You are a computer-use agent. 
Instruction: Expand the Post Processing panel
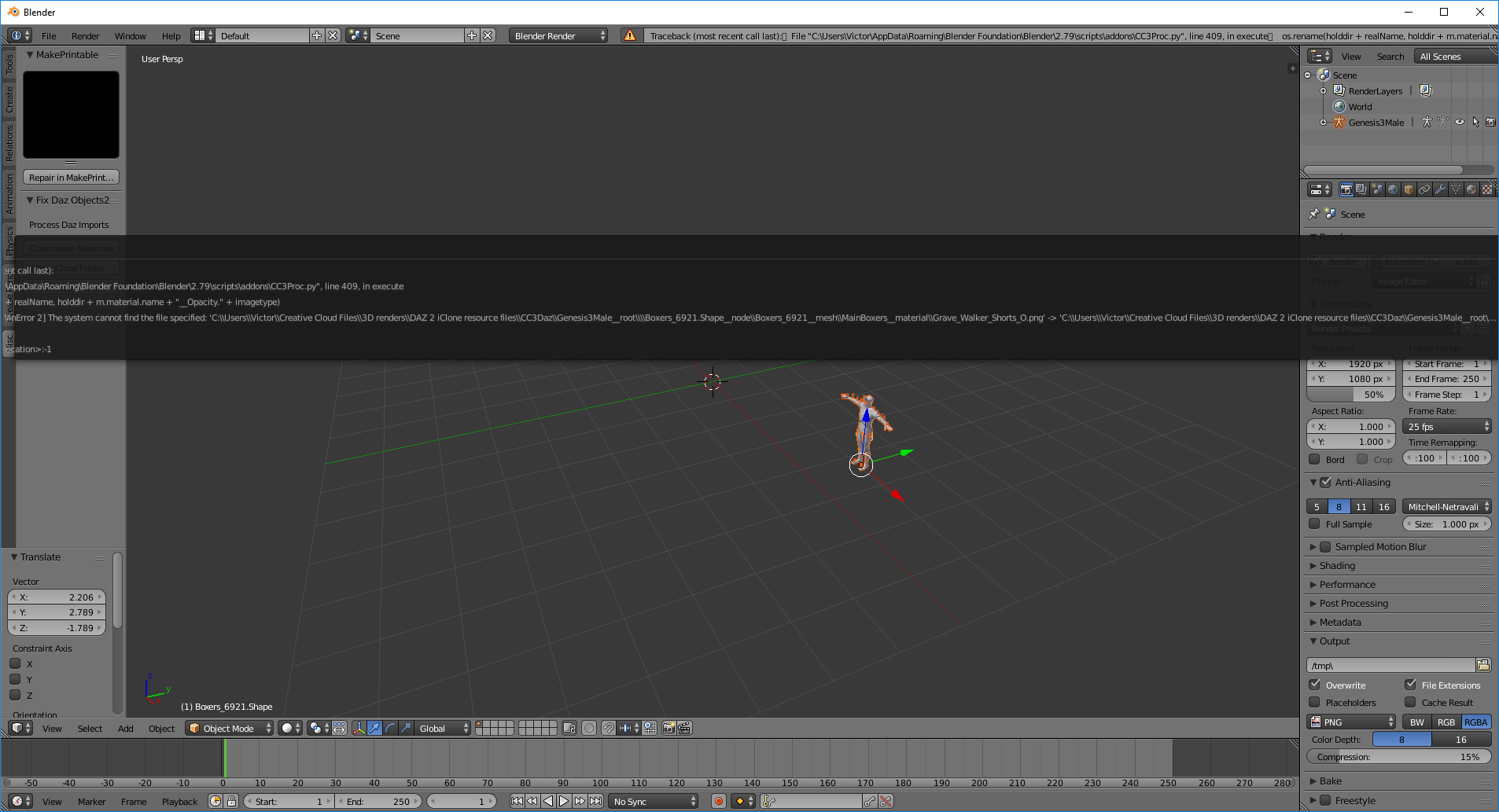pos(1313,603)
